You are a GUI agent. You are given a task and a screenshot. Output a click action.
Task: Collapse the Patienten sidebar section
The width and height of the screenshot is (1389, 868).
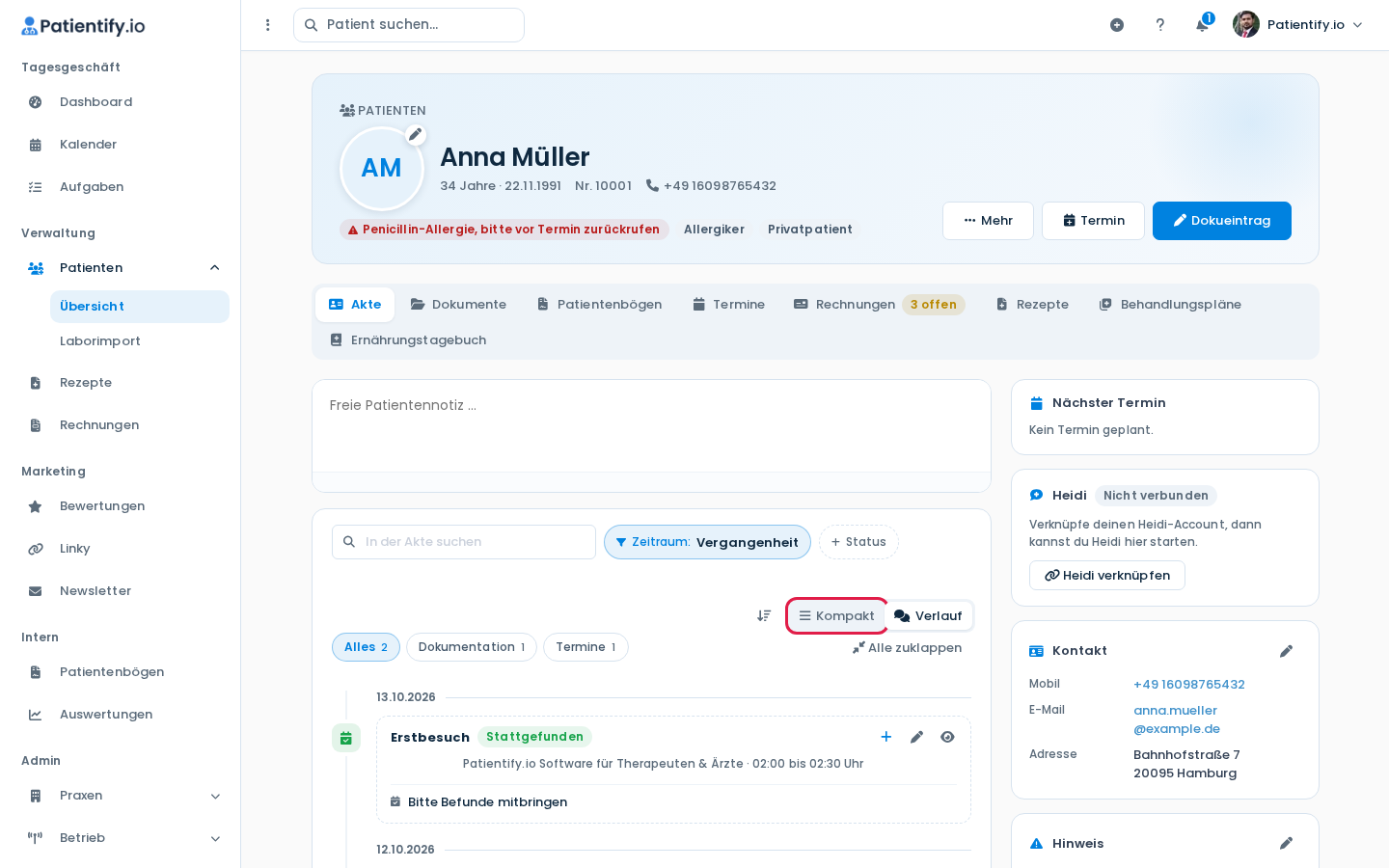pyautogui.click(x=215, y=268)
